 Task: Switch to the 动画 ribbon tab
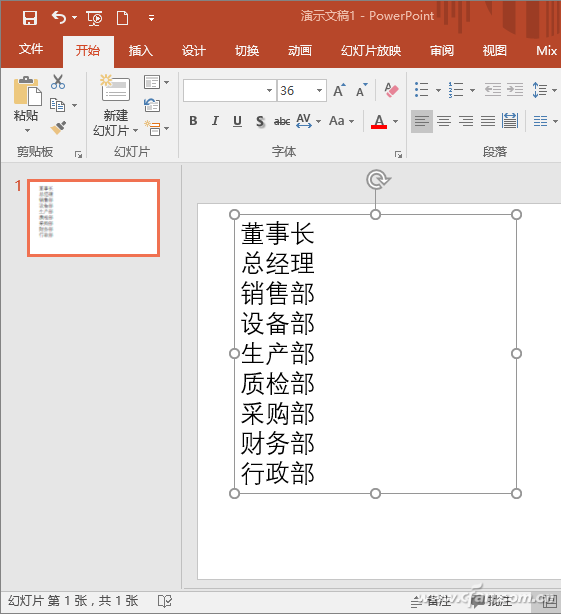[299, 51]
